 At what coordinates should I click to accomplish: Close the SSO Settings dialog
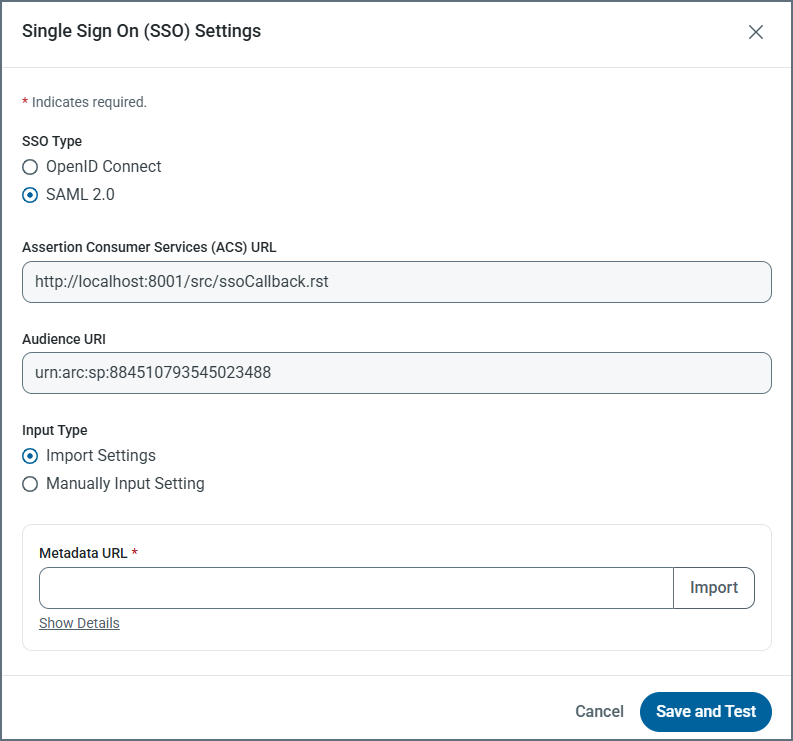[756, 32]
